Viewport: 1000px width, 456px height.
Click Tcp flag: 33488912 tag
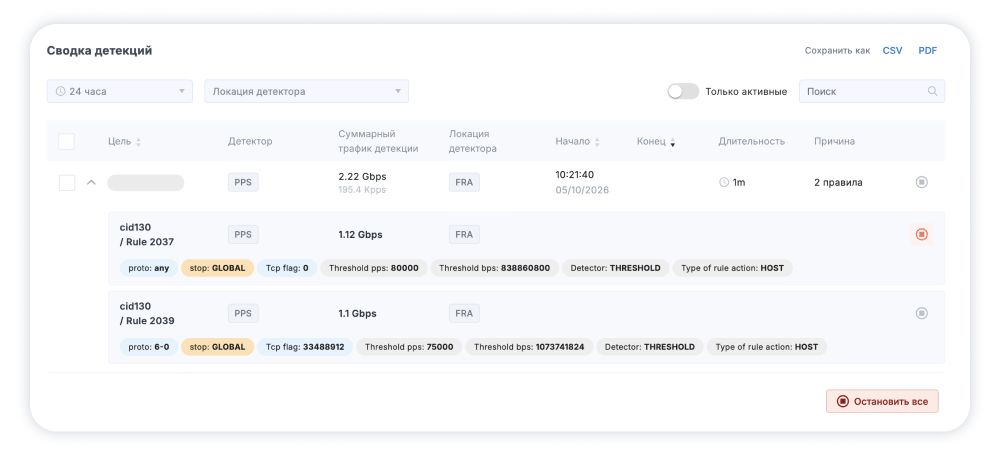[x=305, y=347]
